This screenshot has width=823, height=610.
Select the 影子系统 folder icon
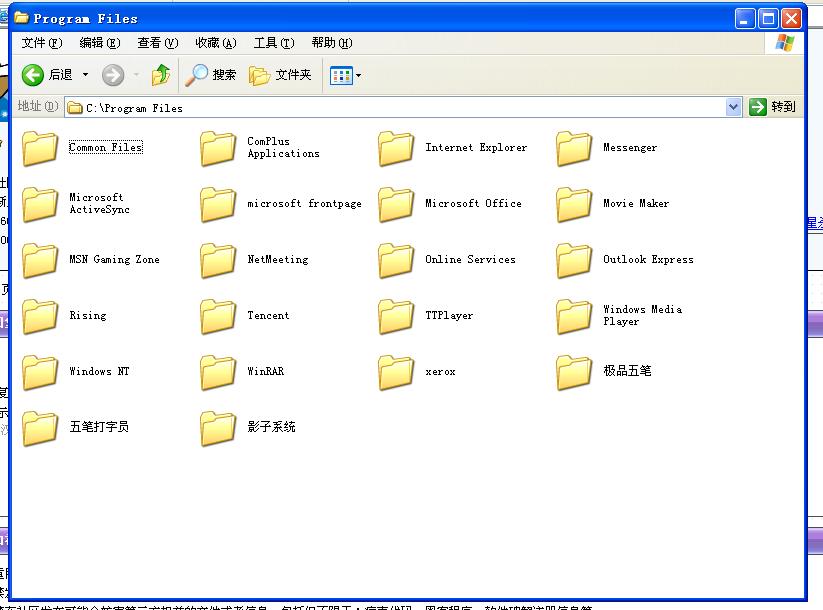(218, 428)
